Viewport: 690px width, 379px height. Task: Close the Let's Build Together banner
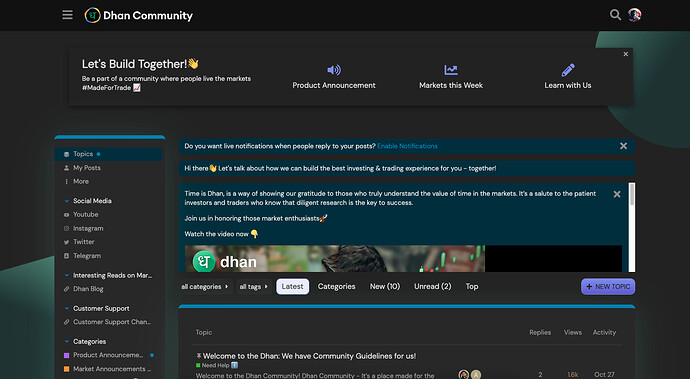626,54
